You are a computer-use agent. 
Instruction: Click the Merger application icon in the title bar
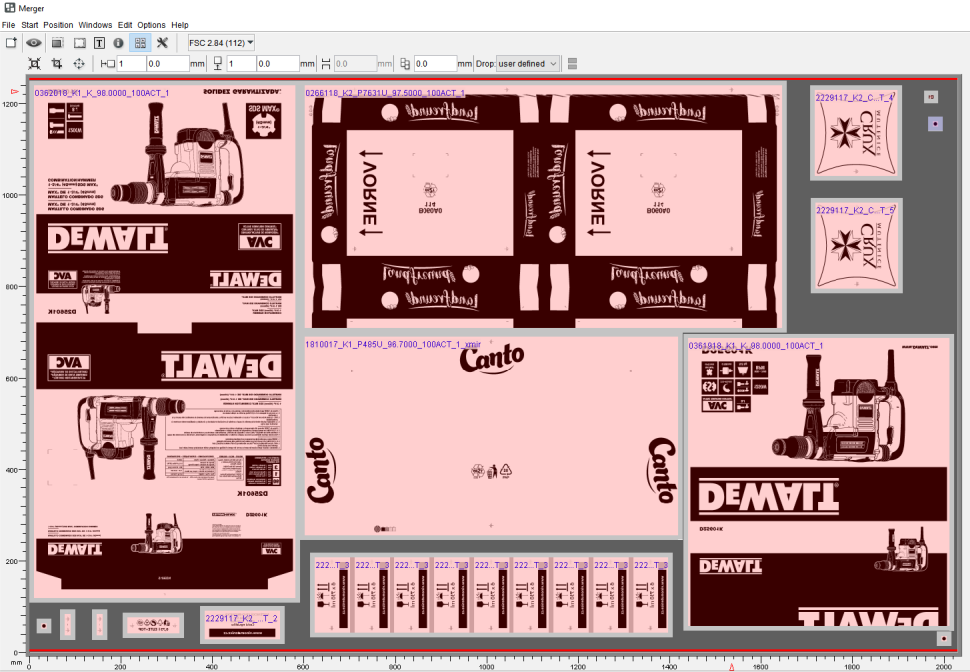coord(9,8)
